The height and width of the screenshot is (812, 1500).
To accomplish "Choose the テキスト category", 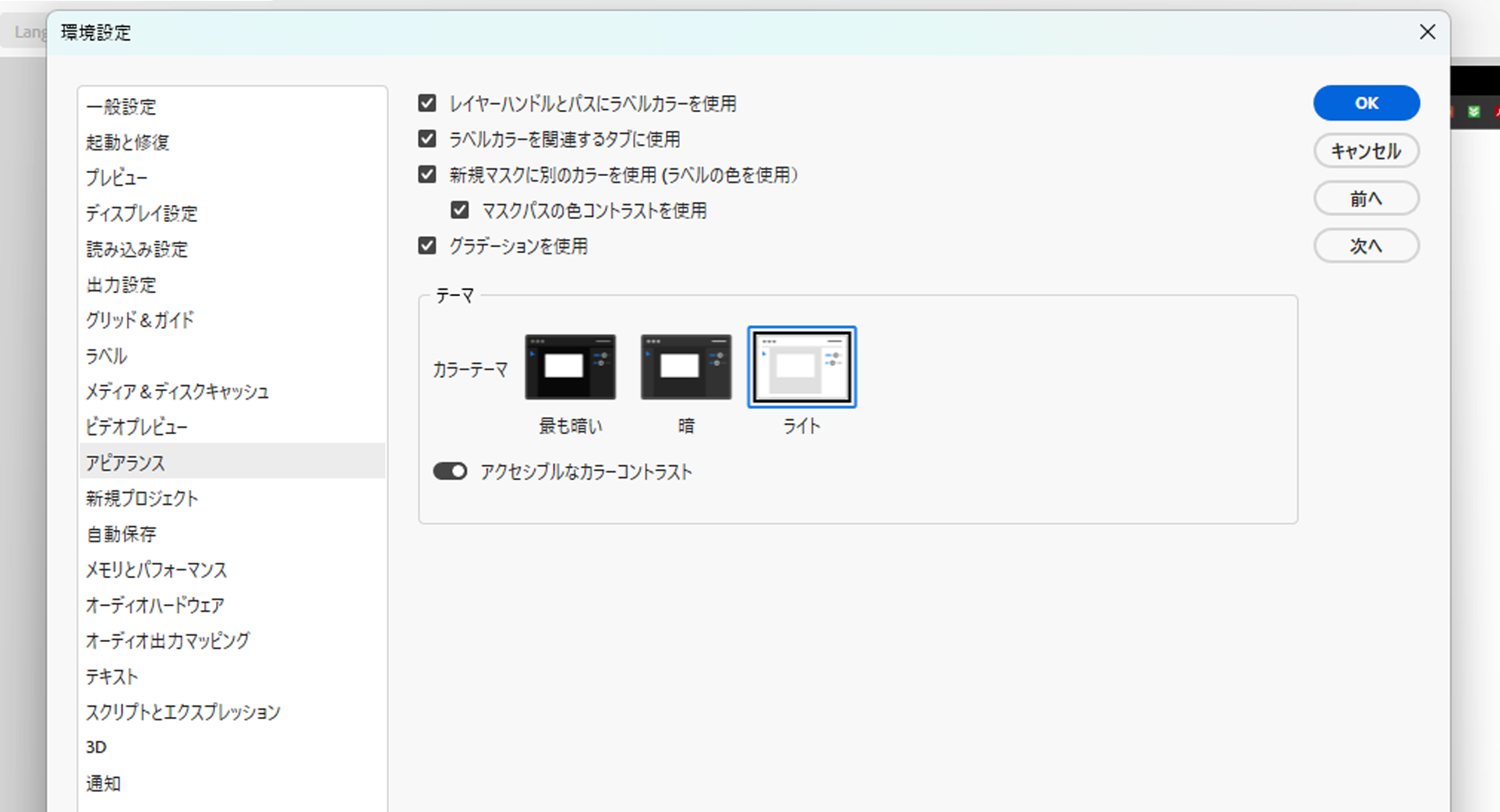I will coord(232,676).
